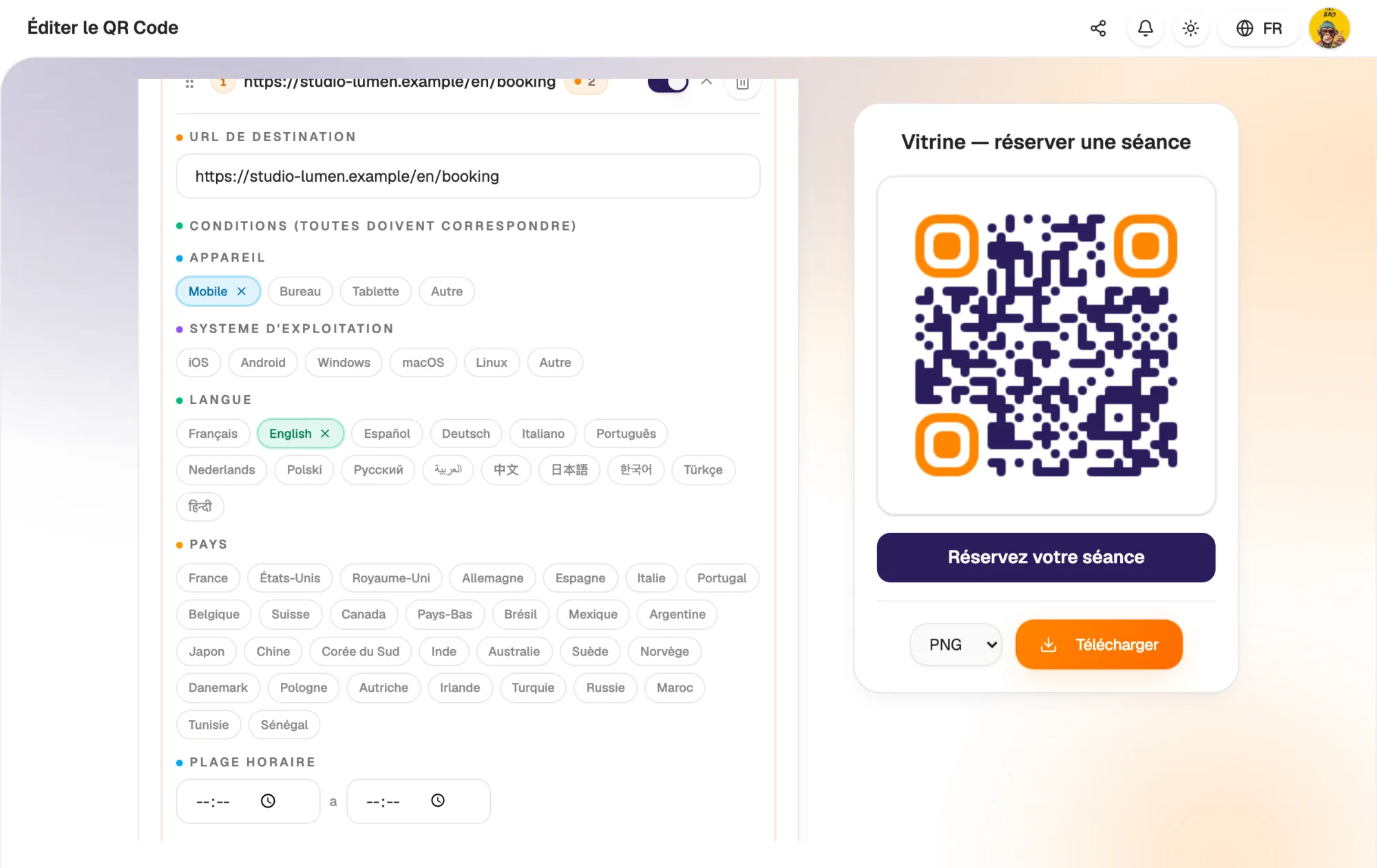
Task: Disable the booking rule toggle switch
Action: (x=668, y=83)
